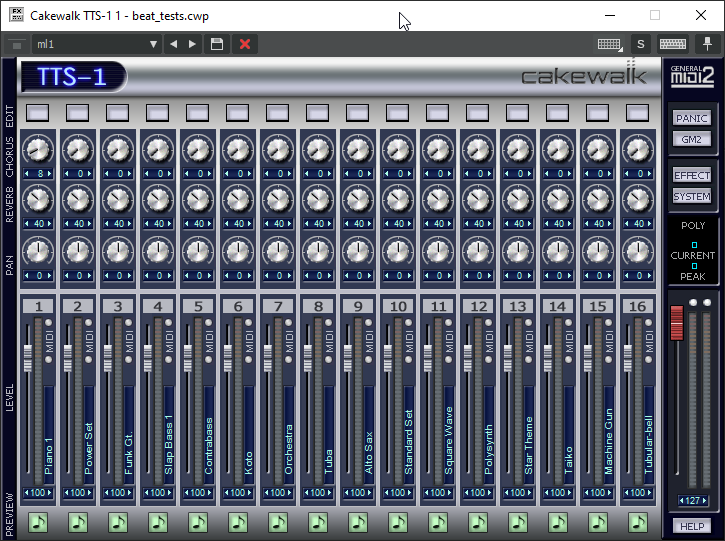Preview the Piano 1 channel sound

click(37, 521)
